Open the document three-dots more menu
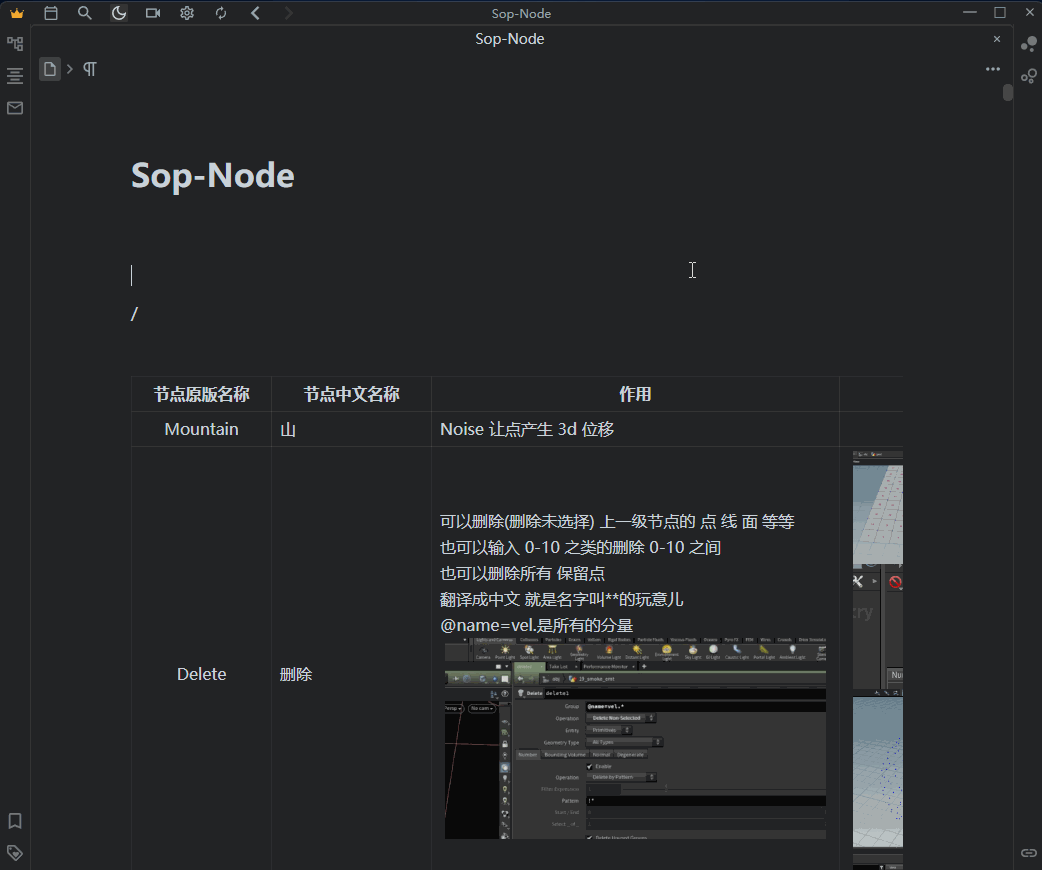The image size is (1042, 870). 993,69
